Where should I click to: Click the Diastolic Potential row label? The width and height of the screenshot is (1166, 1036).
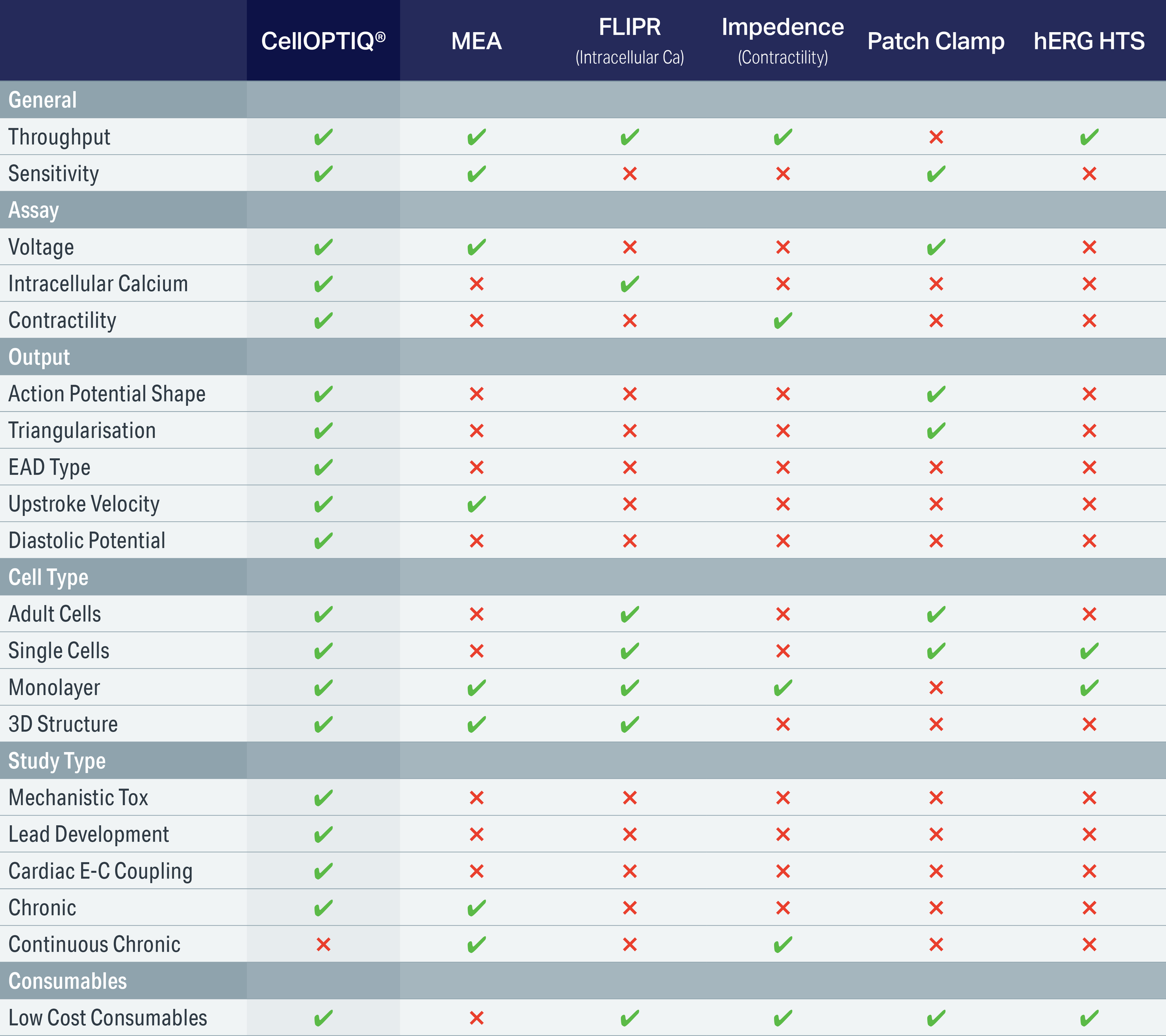[x=87, y=540]
